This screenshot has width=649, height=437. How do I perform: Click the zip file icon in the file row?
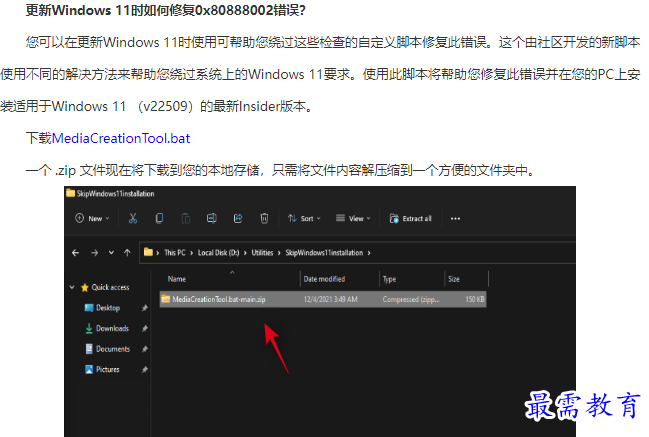[166, 299]
